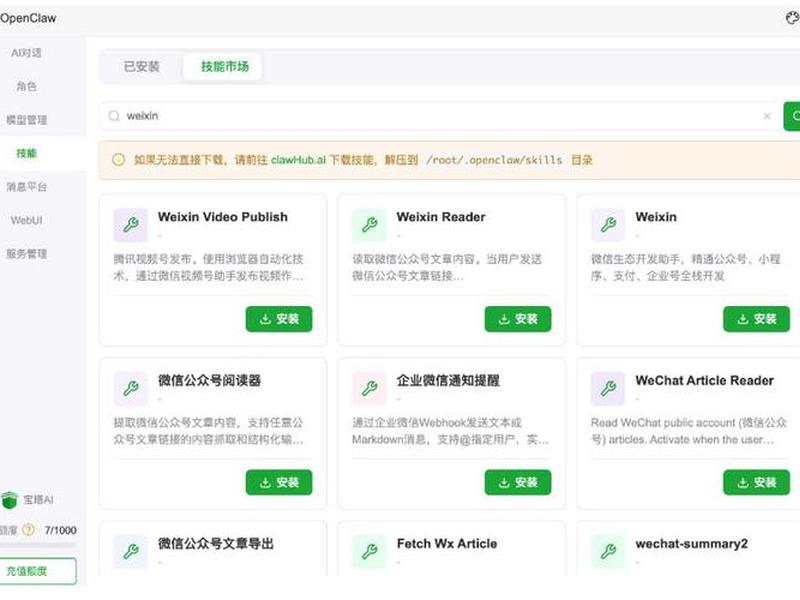Image resolution: width=800 pixels, height=600 pixels.
Task: Install the WeChat Article Reader skill
Action: point(756,482)
